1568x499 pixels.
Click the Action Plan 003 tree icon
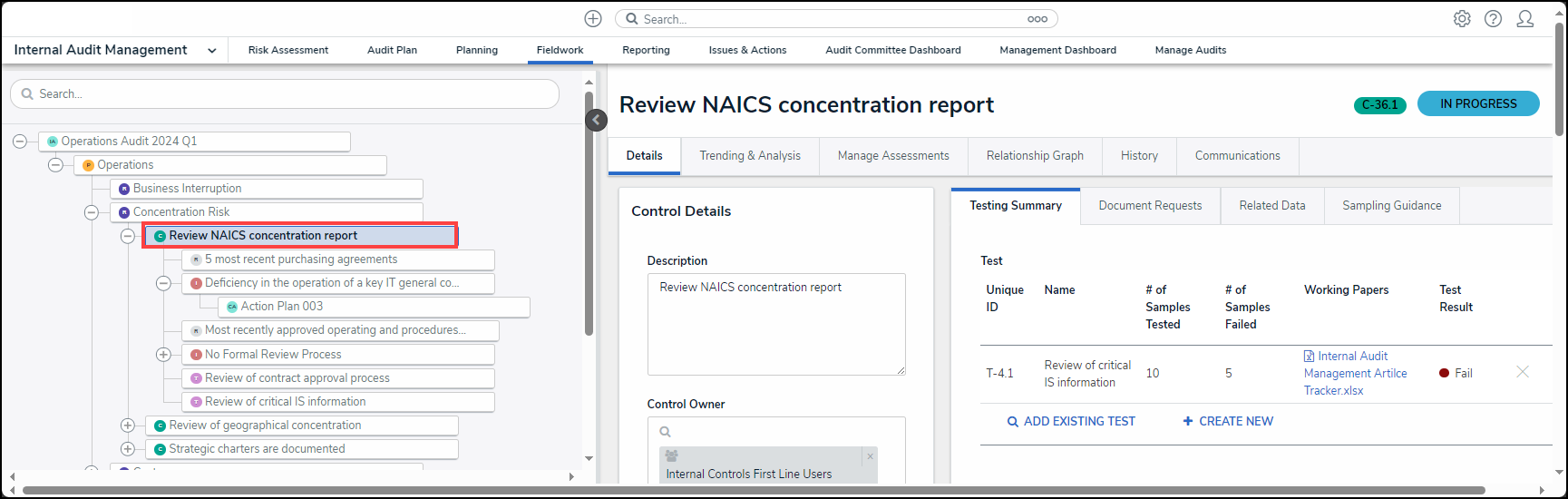[232, 307]
